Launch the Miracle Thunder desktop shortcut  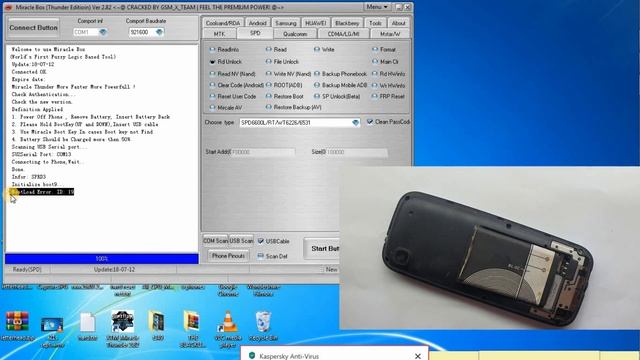pos(122,329)
